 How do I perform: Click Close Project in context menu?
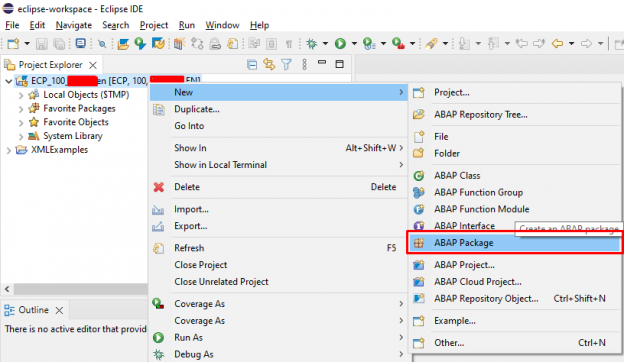[279, 265]
